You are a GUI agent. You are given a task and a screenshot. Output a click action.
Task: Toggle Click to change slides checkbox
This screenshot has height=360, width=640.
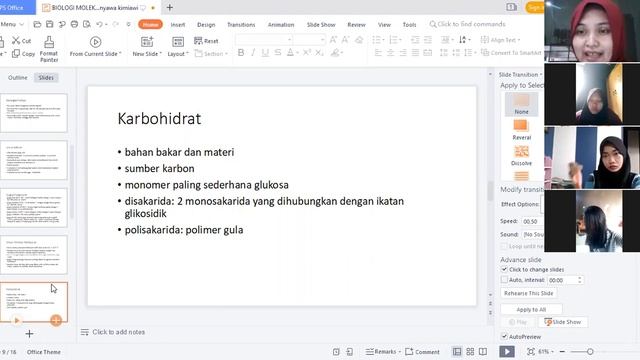pyautogui.click(x=504, y=269)
